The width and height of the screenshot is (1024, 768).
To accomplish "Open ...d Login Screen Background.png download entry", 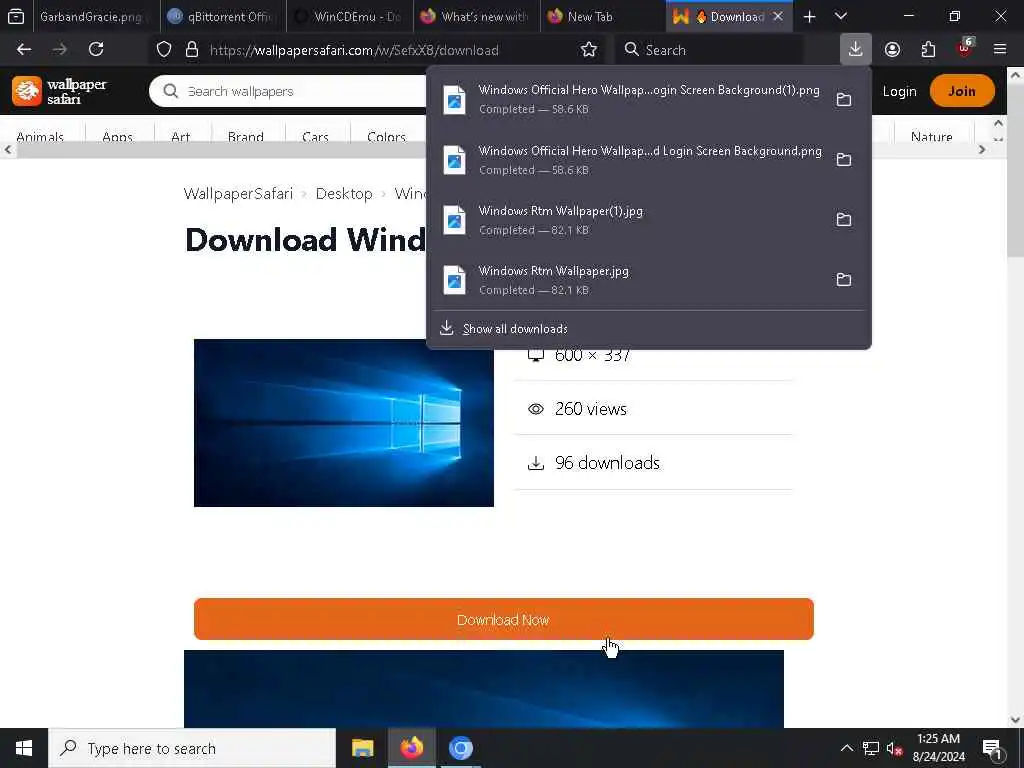I will pyautogui.click(x=631, y=159).
